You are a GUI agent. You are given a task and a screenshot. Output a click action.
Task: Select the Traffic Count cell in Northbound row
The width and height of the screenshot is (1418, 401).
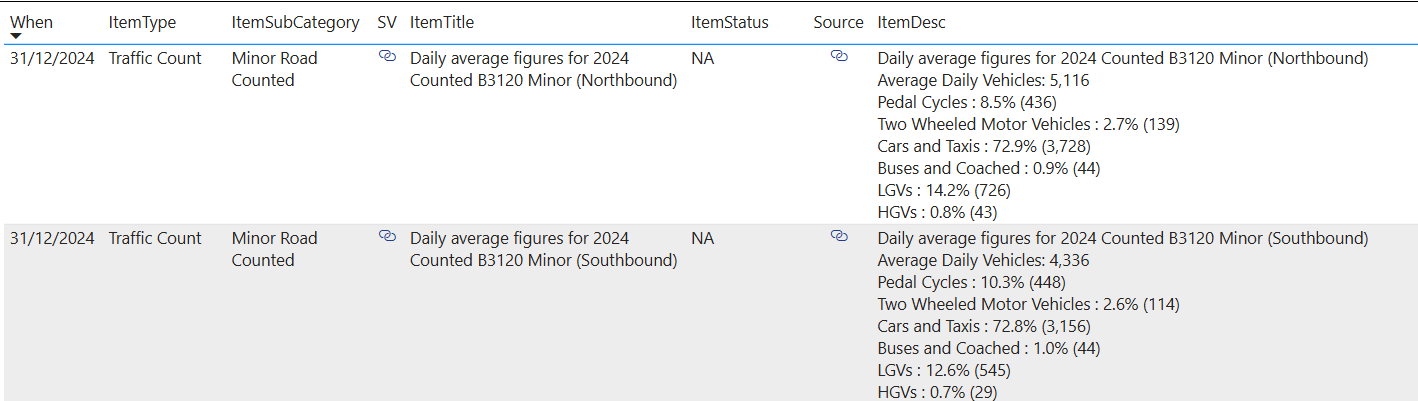(x=155, y=58)
